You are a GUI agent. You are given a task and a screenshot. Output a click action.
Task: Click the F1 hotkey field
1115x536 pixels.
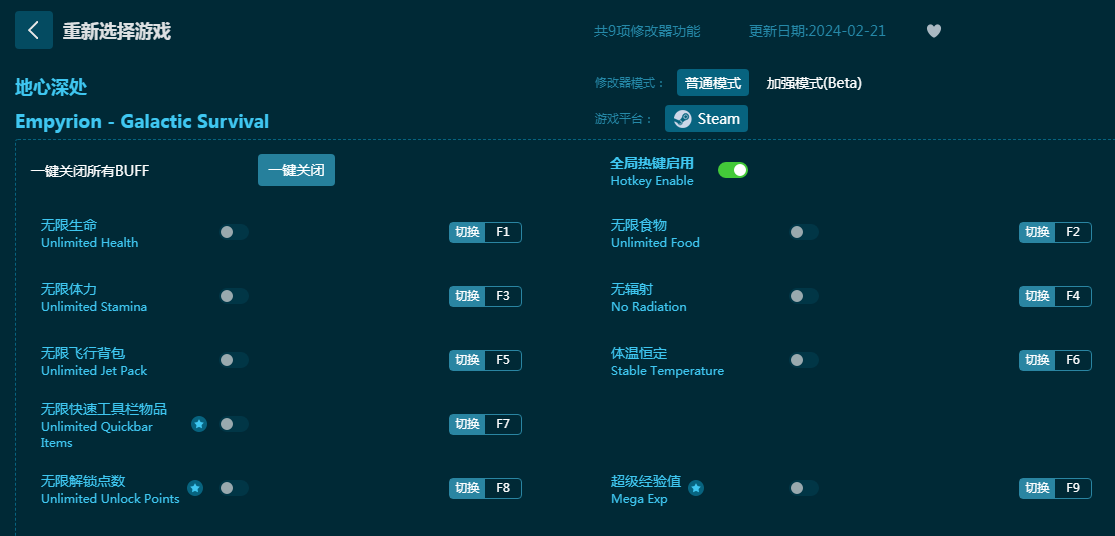pyautogui.click(x=503, y=232)
